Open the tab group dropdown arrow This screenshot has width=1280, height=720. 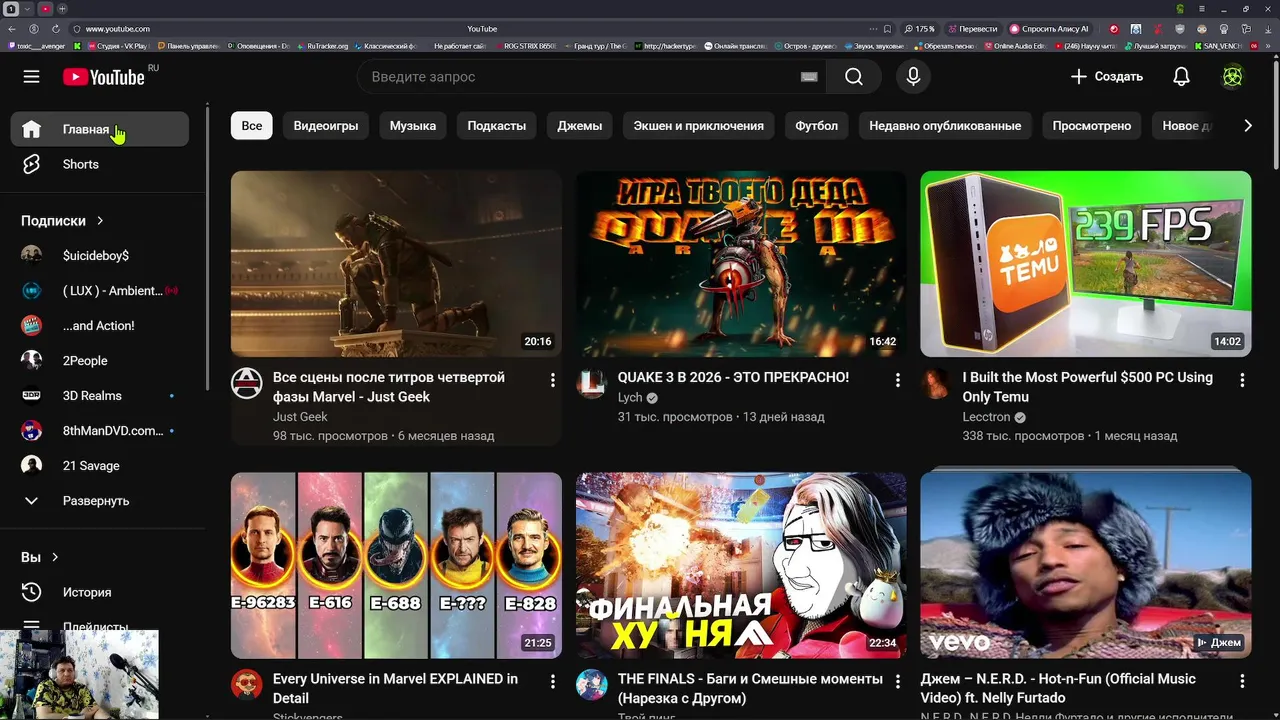click(28, 9)
